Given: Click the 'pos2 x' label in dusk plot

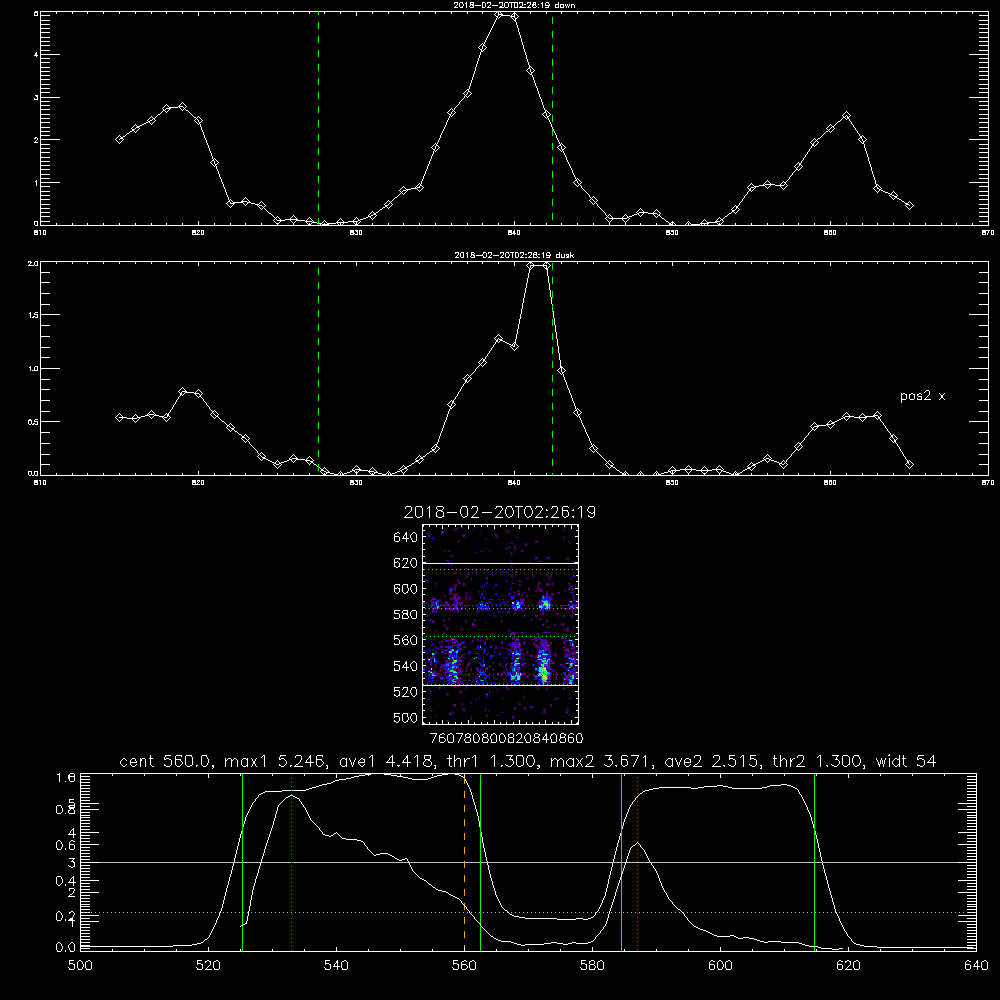Looking at the screenshot, I should tap(922, 396).
